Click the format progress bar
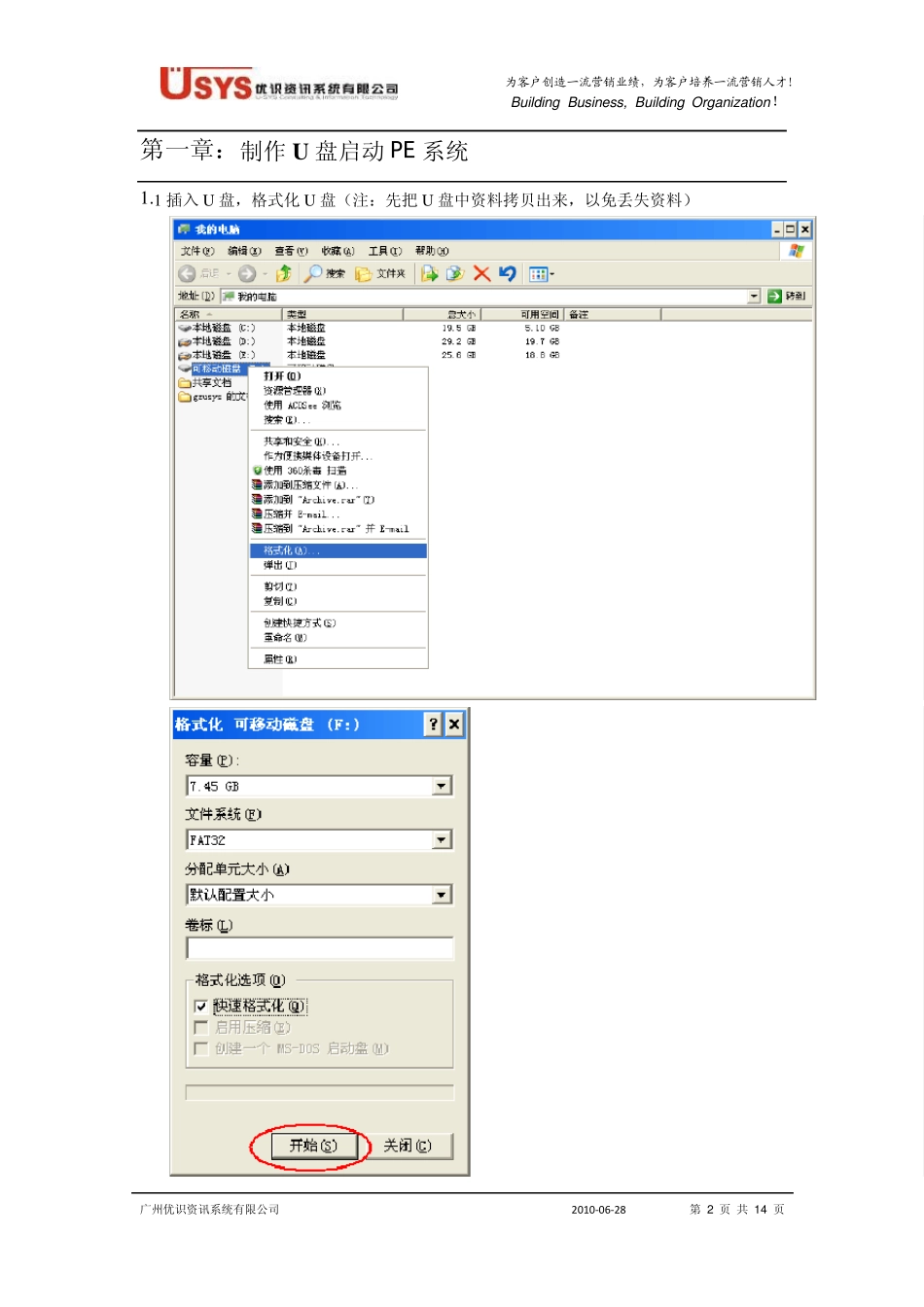 coord(320,1093)
